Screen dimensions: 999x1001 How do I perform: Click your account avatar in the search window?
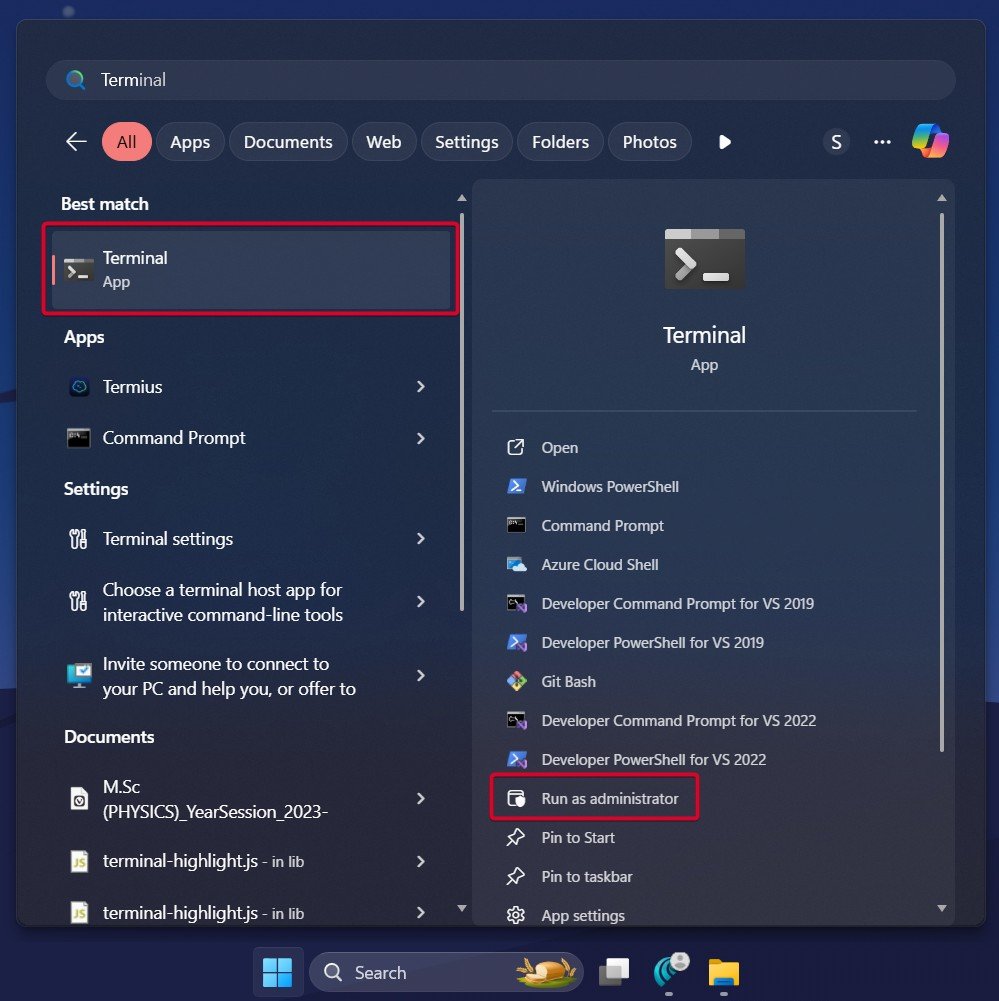pyautogui.click(x=836, y=141)
